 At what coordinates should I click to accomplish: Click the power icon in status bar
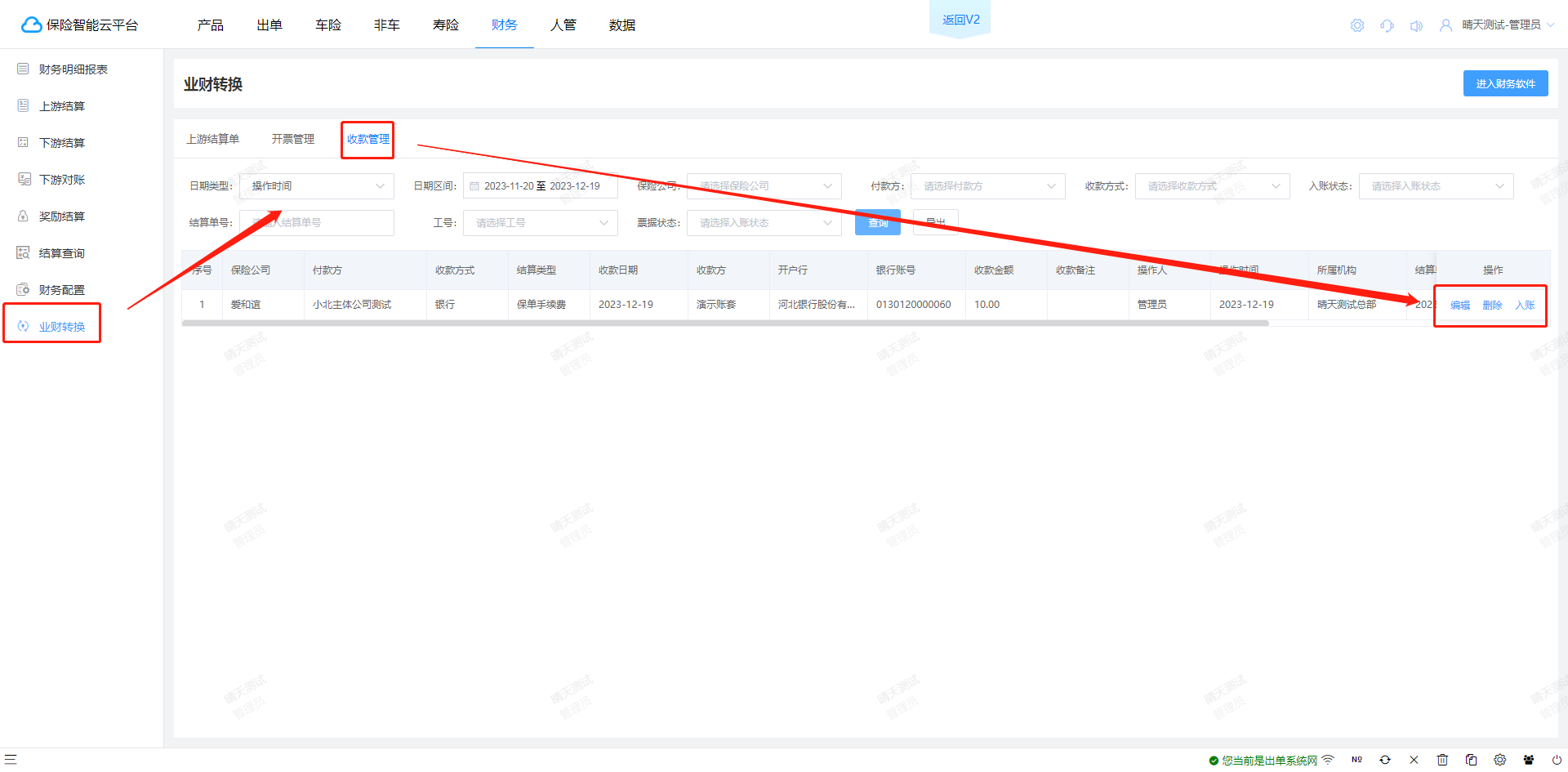[x=1557, y=760]
